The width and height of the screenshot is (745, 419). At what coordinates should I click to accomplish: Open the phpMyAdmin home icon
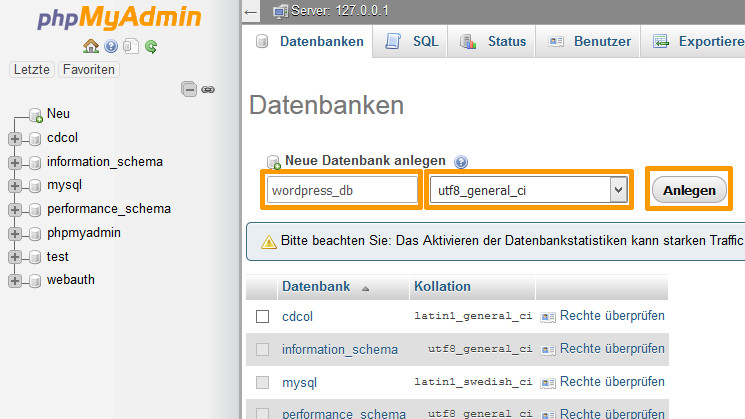[x=91, y=46]
